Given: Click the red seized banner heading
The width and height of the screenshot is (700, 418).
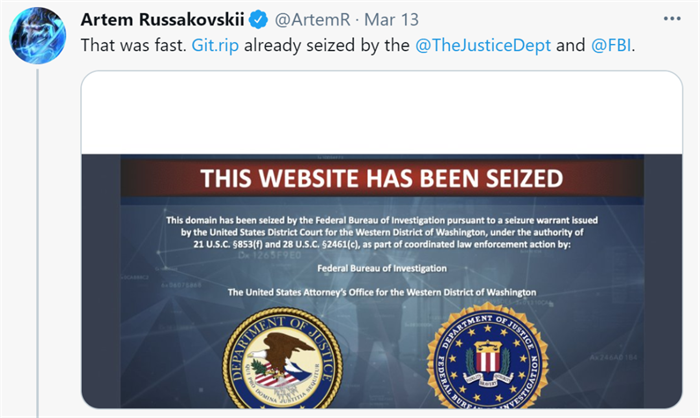Looking at the screenshot, I should tap(379, 179).
